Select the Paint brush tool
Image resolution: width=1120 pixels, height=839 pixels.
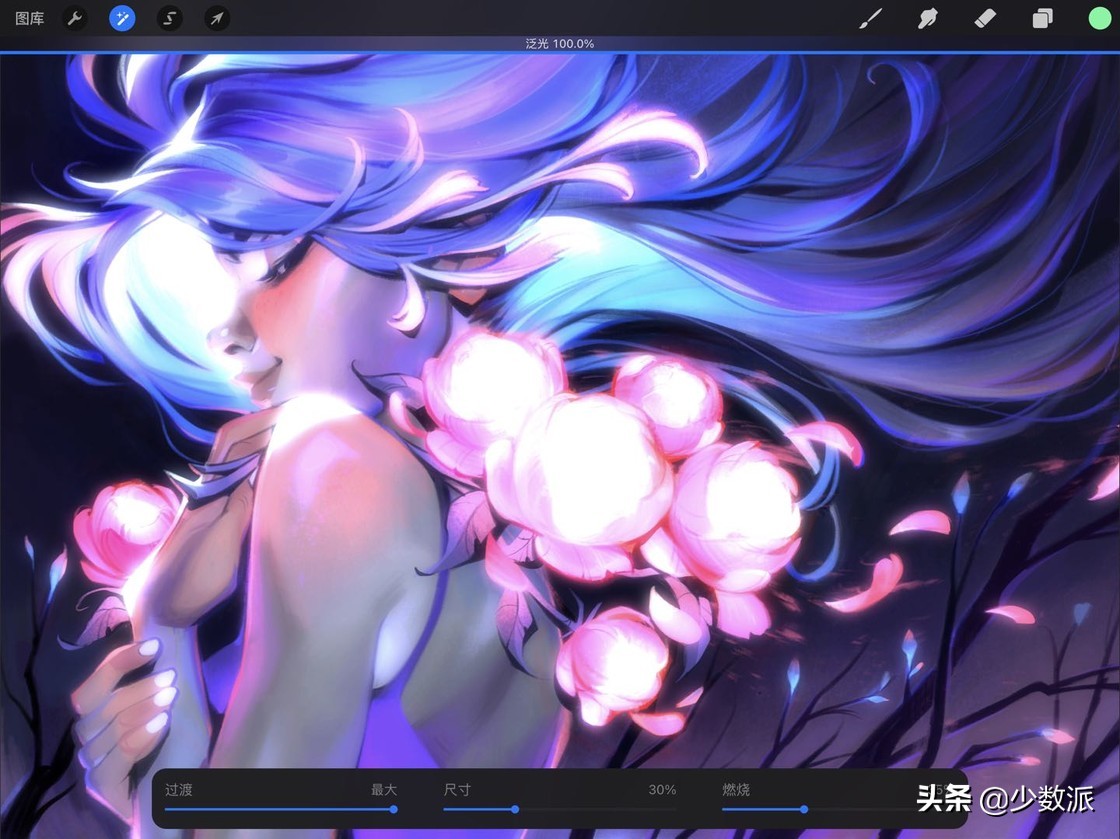tap(870, 19)
